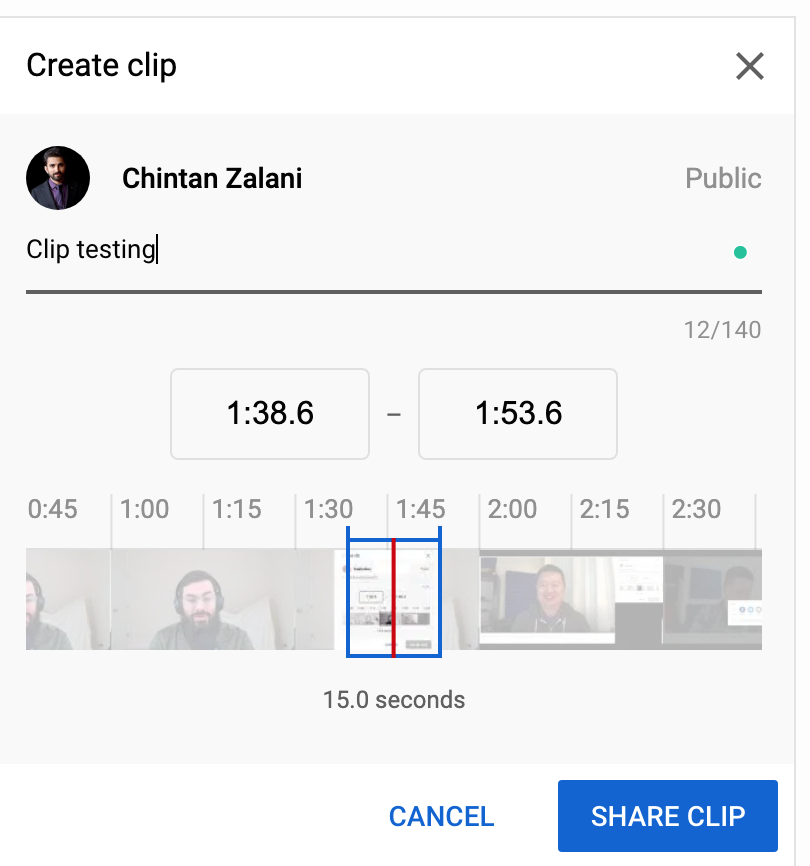810x866 pixels.
Task: Click the green status dot indicator
Action: pyautogui.click(x=740, y=252)
